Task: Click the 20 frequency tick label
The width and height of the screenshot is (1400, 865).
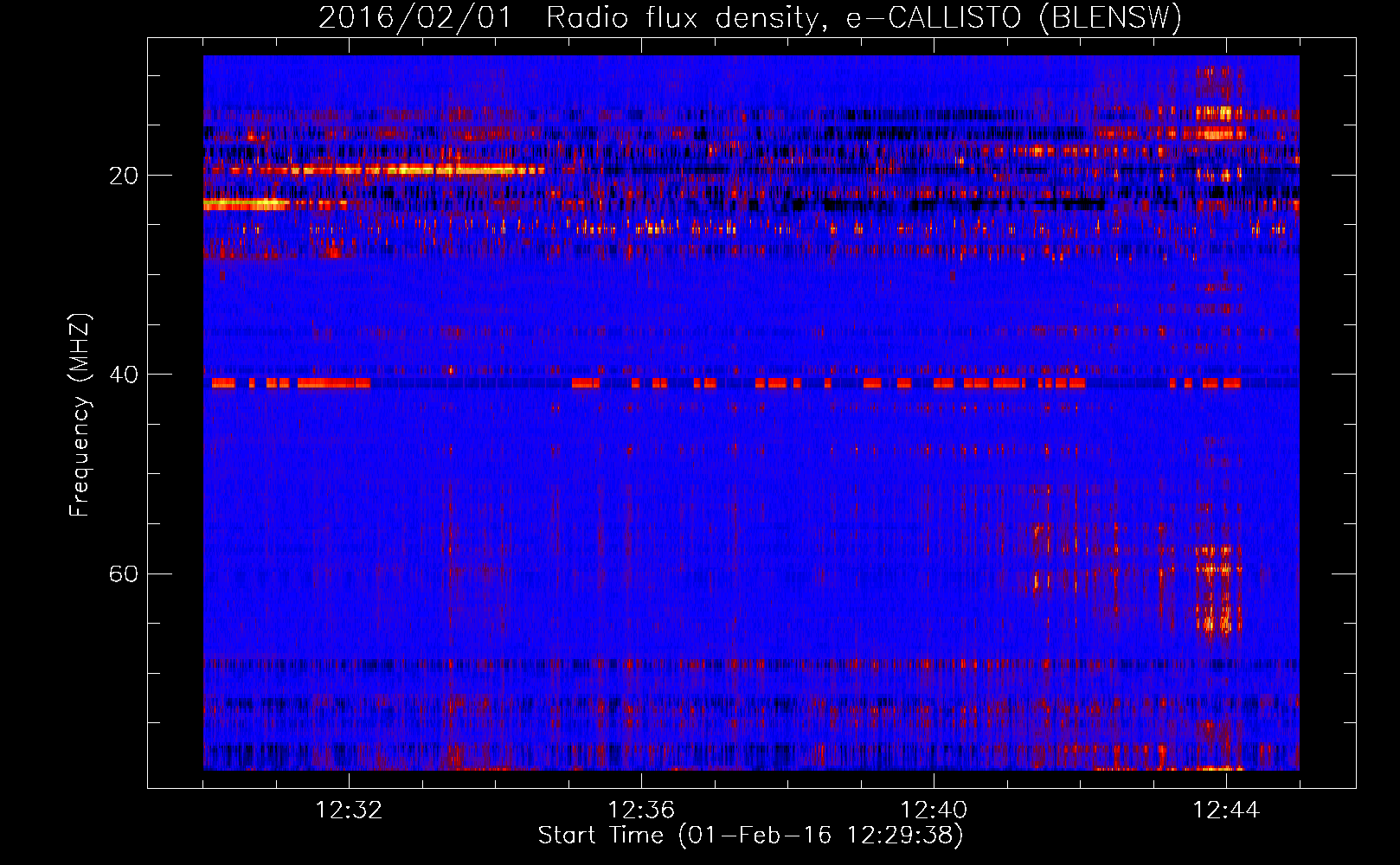Action: pyautogui.click(x=123, y=176)
